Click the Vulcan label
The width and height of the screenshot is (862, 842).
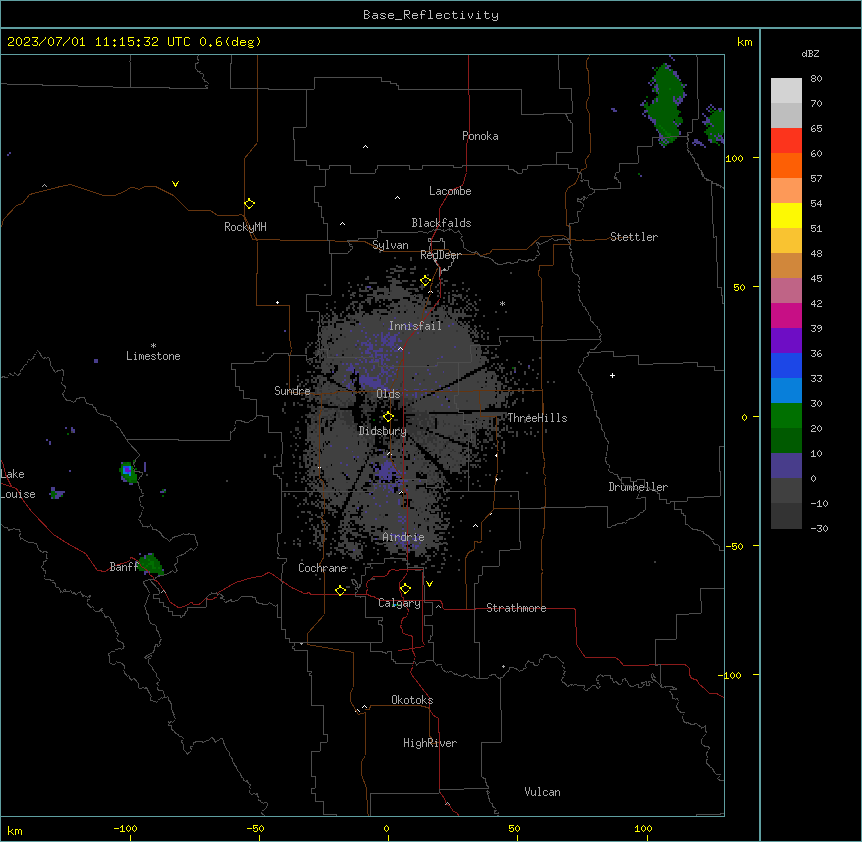click(x=543, y=792)
